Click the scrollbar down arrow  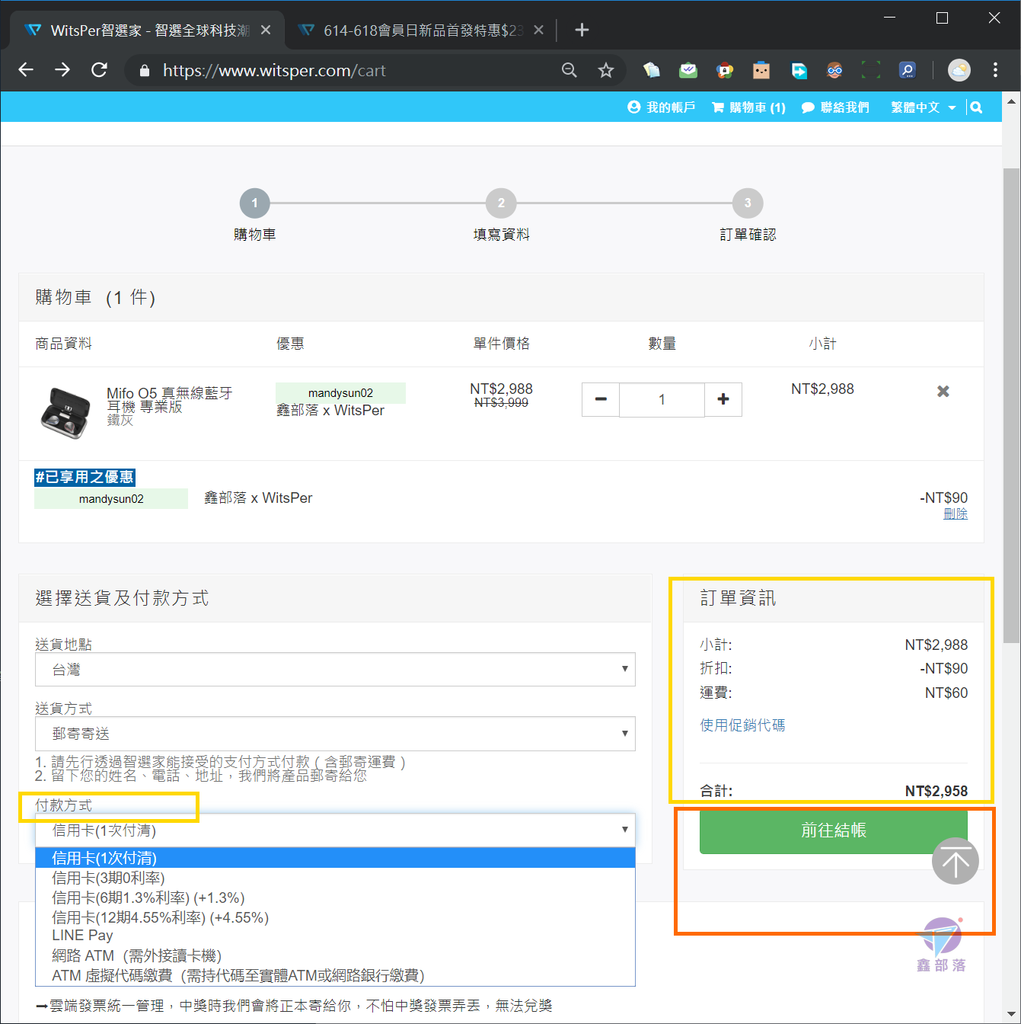[1011, 1014]
